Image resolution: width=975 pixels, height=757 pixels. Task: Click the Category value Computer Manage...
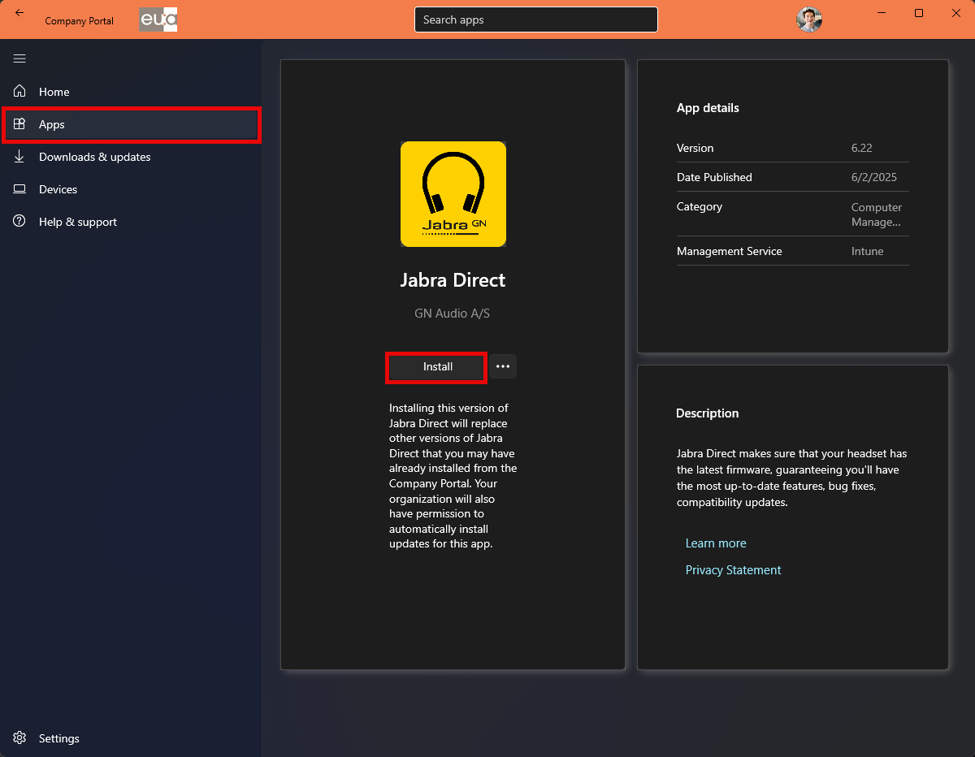(x=876, y=214)
